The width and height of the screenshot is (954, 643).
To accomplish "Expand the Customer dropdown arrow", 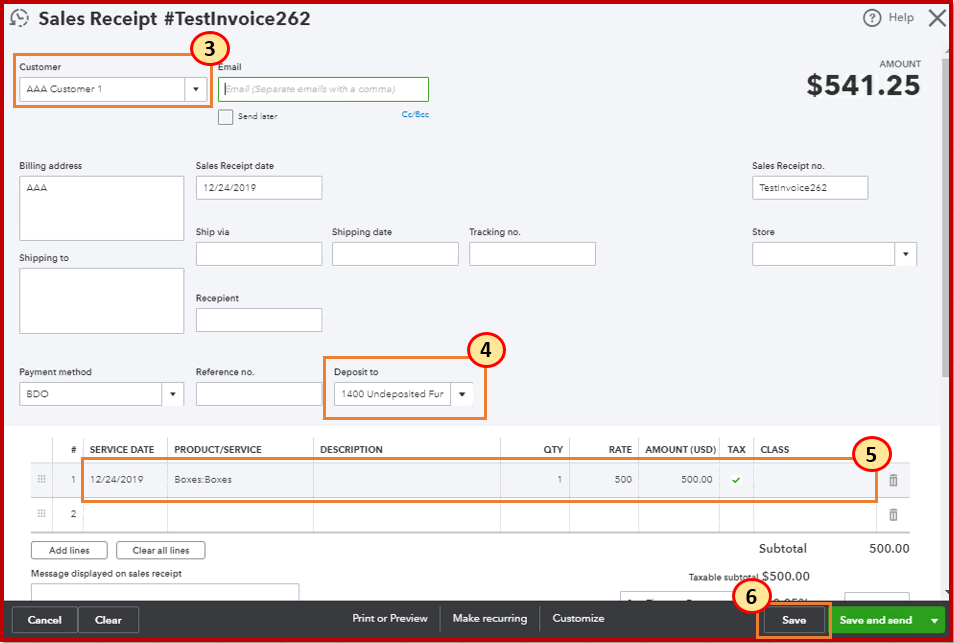I will click(x=195, y=89).
